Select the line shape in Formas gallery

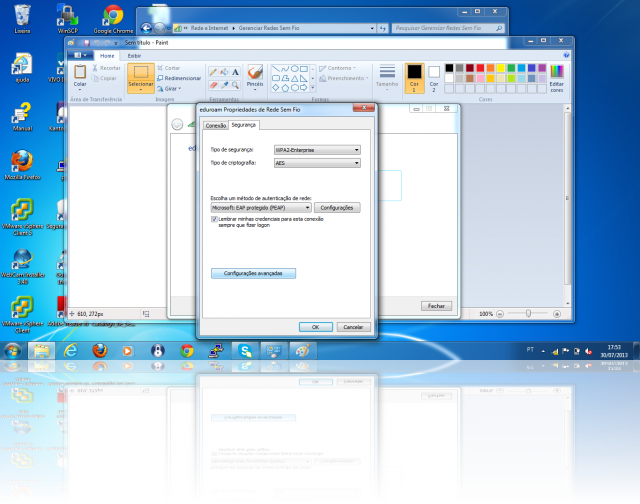(276, 69)
